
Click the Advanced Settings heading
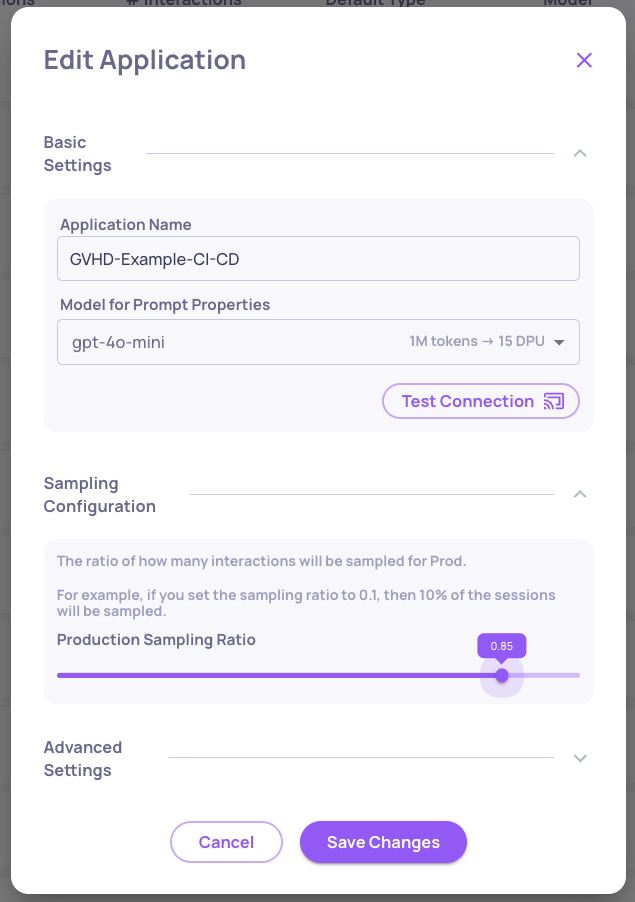[82, 759]
